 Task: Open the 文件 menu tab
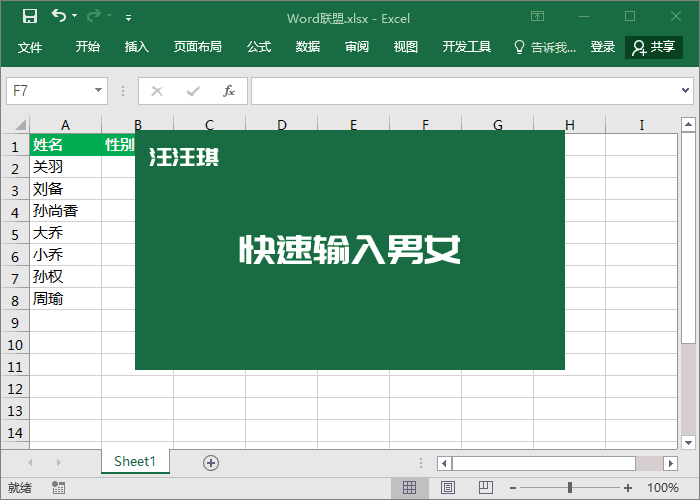tap(30, 47)
